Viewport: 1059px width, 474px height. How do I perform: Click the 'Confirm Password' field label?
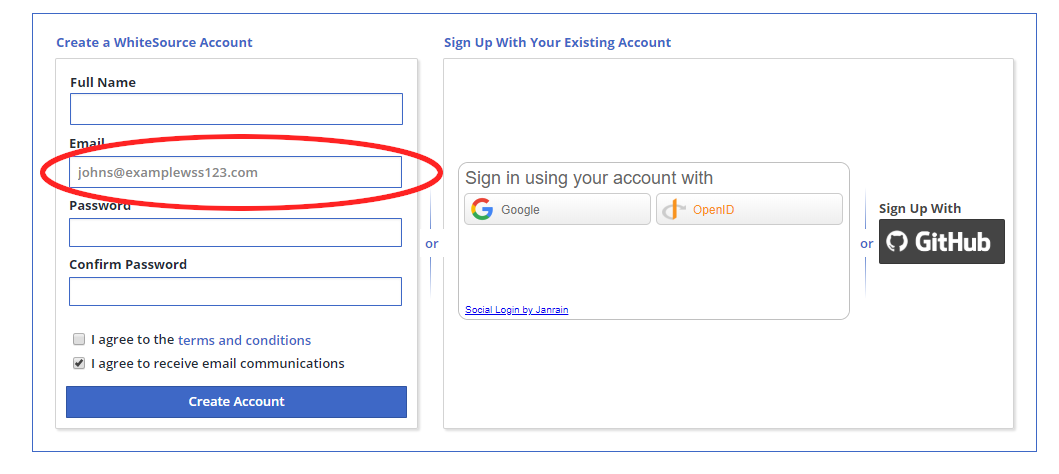point(128,265)
